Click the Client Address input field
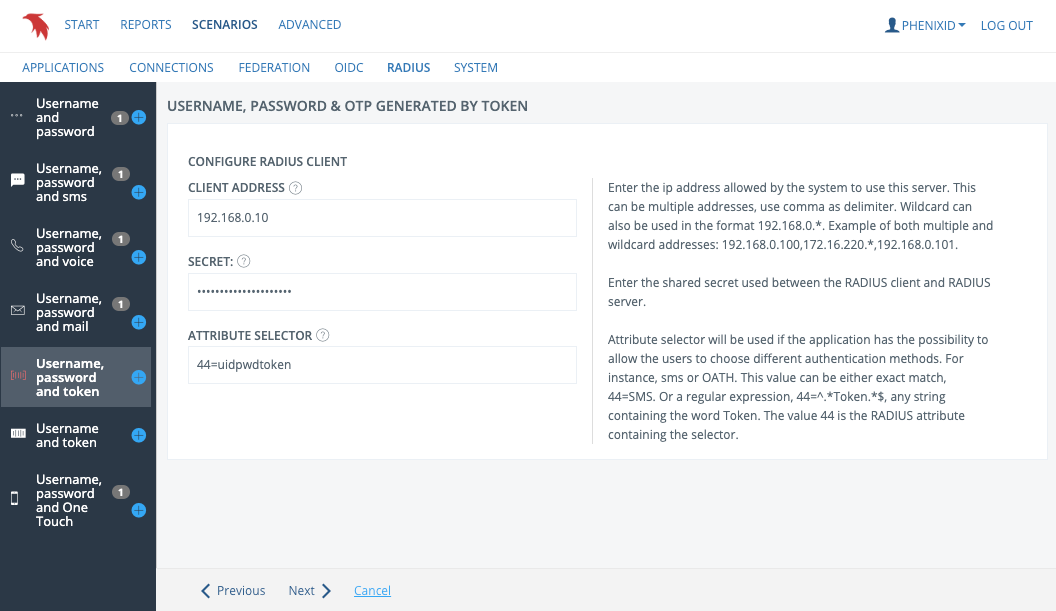 pos(382,218)
